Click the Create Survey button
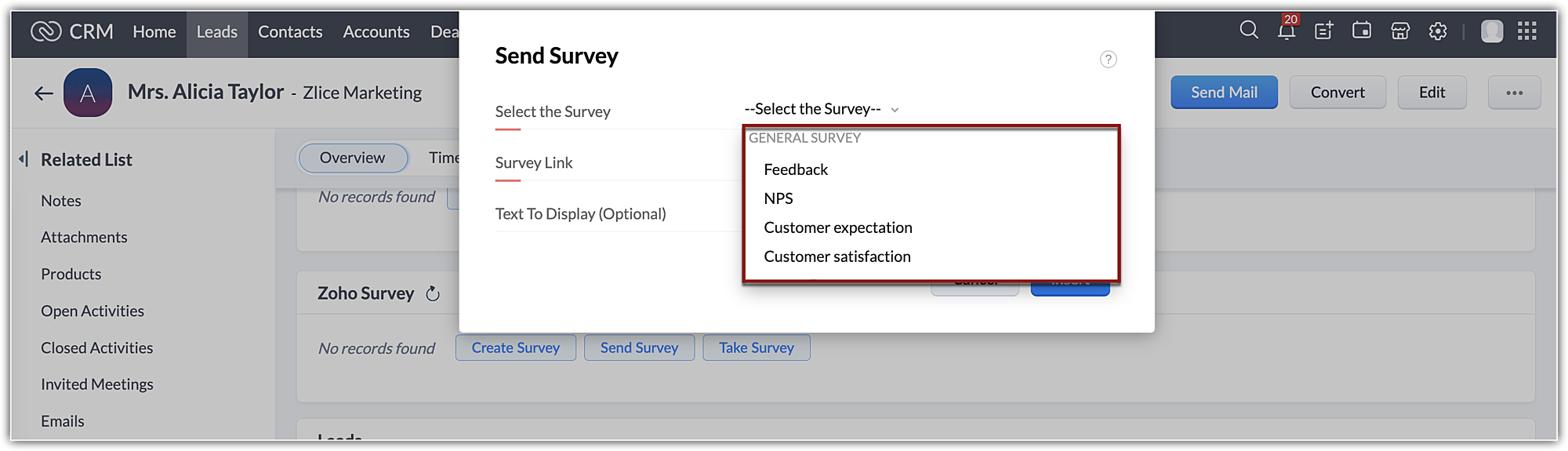The image size is (1568, 451). [516, 347]
